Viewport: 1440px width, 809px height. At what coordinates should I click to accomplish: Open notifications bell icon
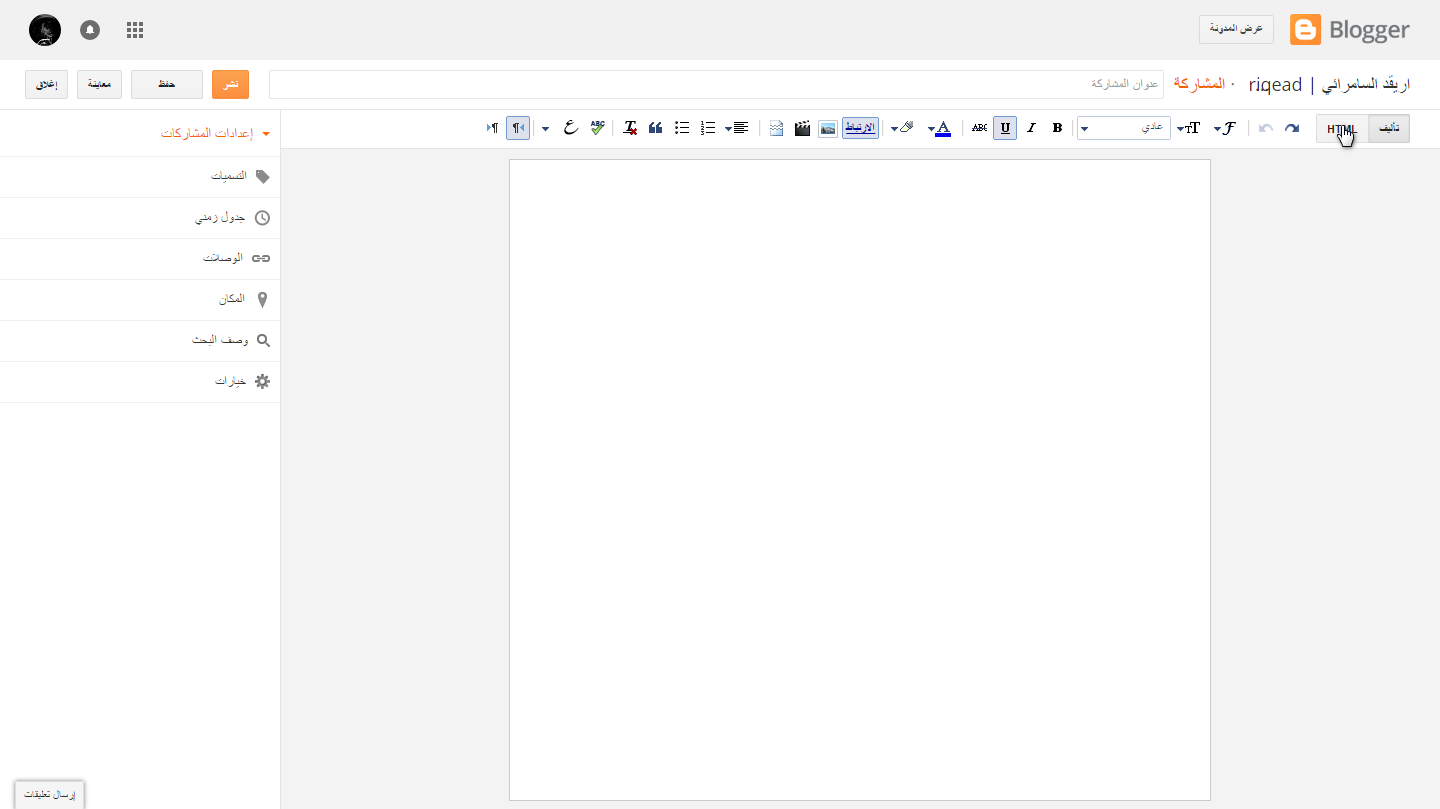[x=90, y=30]
